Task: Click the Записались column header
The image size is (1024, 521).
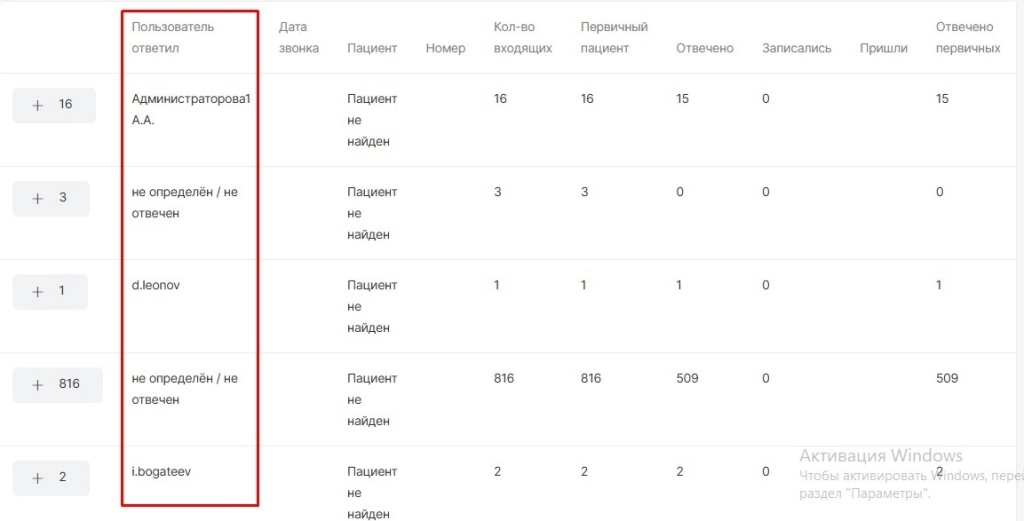Action: click(796, 48)
